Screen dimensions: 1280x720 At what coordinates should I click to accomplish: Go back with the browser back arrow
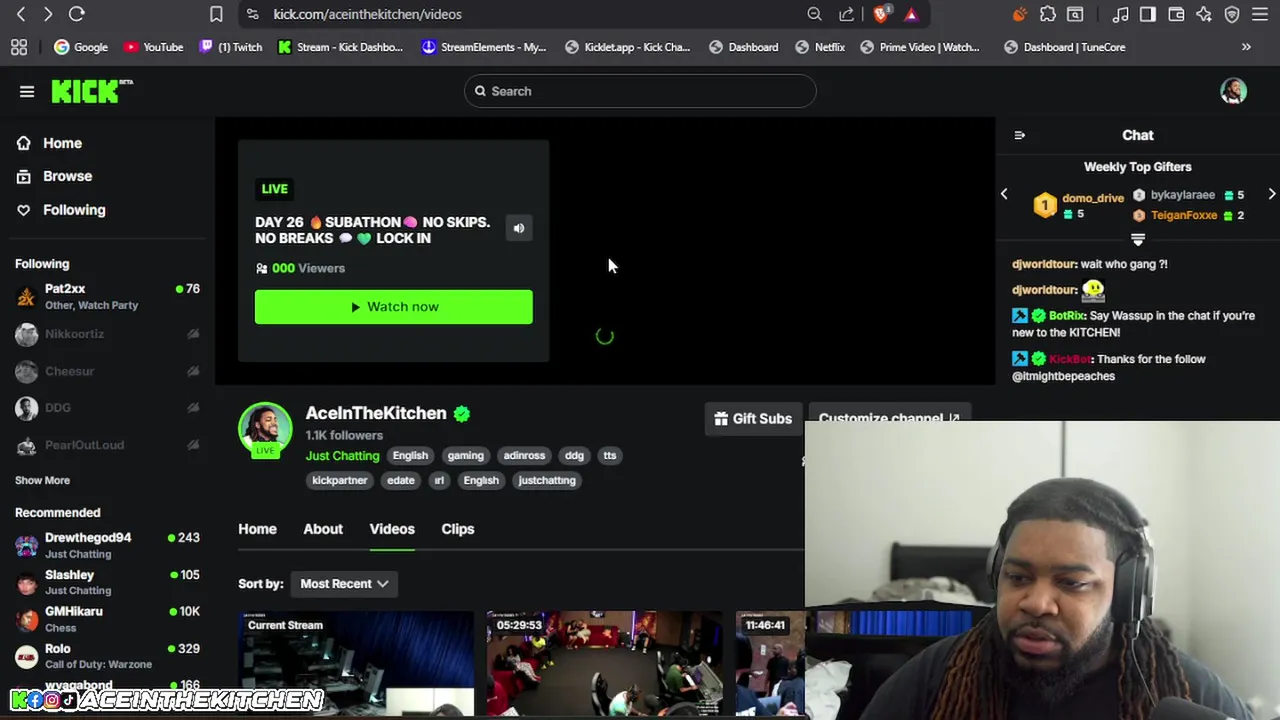[x=21, y=14]
